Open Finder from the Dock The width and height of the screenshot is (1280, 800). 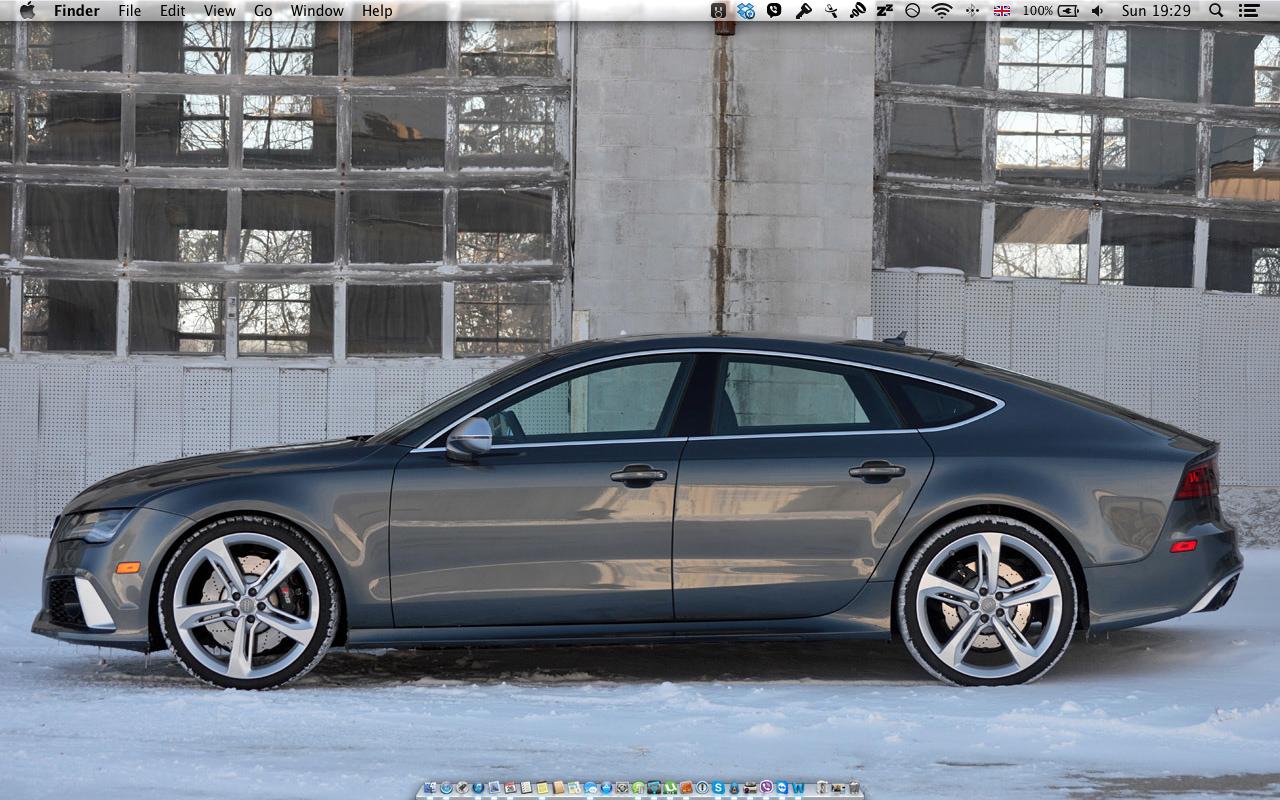pos(430,788)
